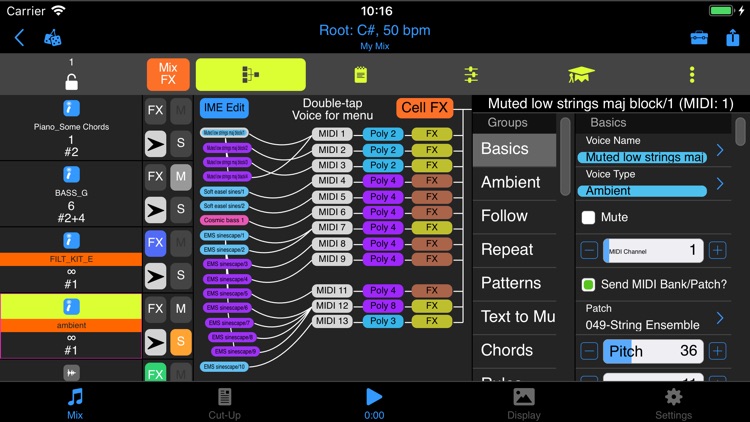Screen dimensions: 750x422
Task: Play the BASS_G cell arrow
Action: click(x=155, y=210)
